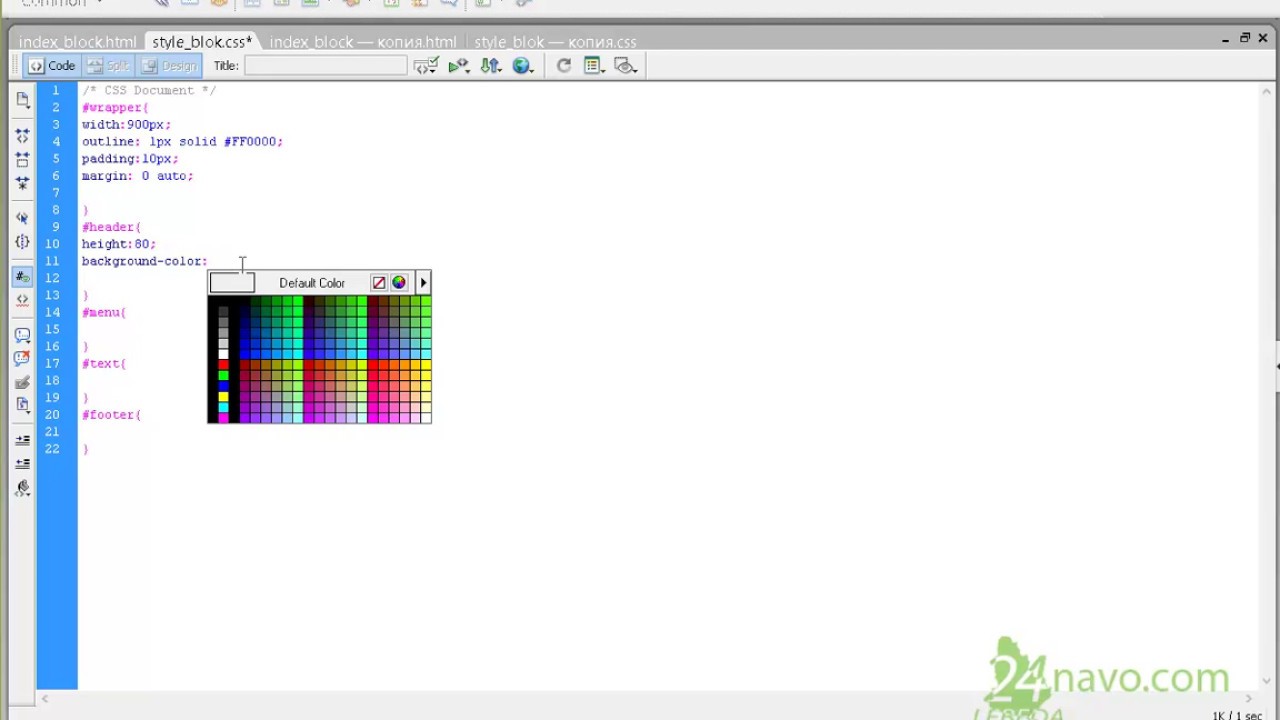Click the '#header{' selector line

click(x=112, y=226)
